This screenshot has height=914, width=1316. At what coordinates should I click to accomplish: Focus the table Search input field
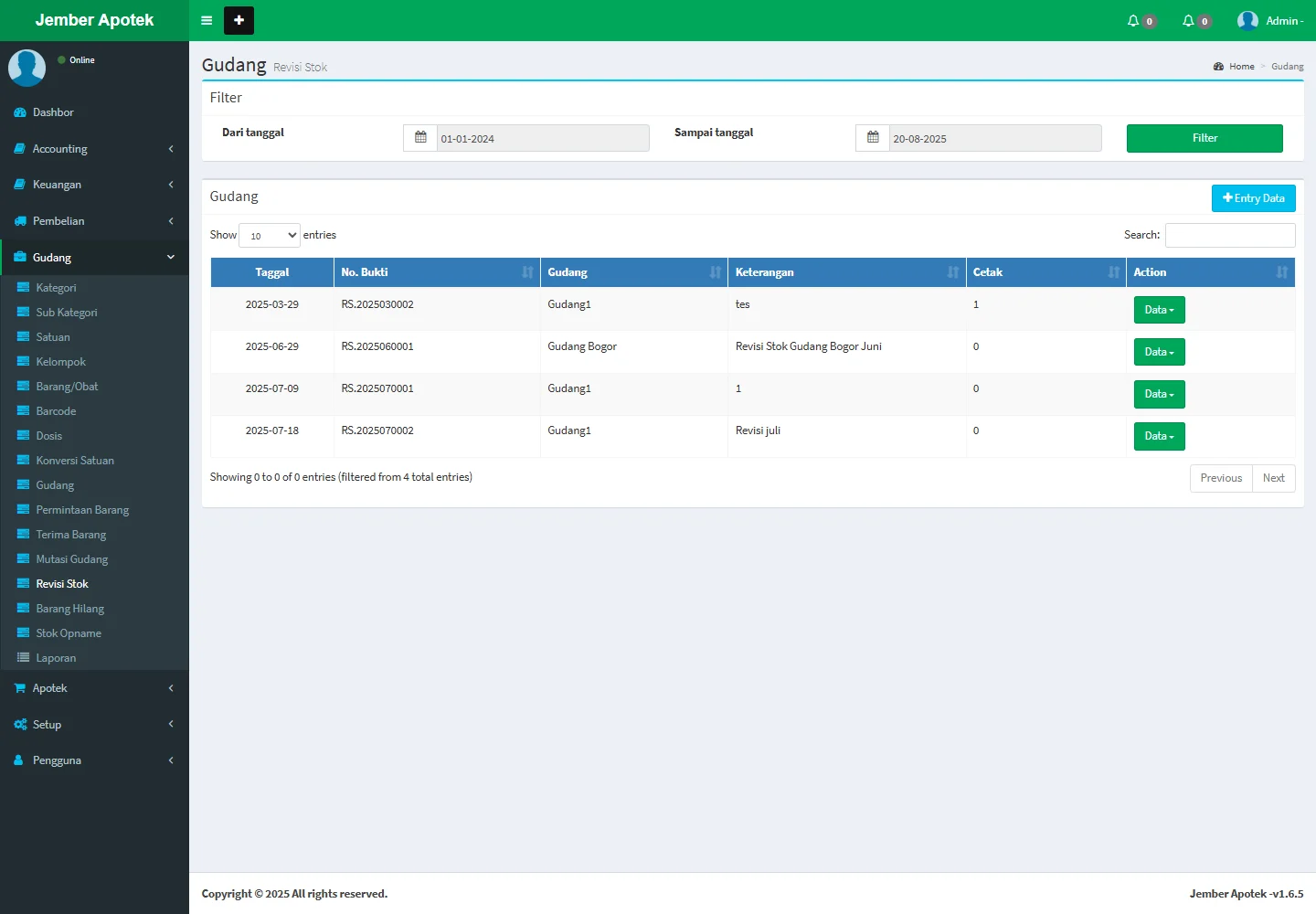click(x=1229, y=235)
